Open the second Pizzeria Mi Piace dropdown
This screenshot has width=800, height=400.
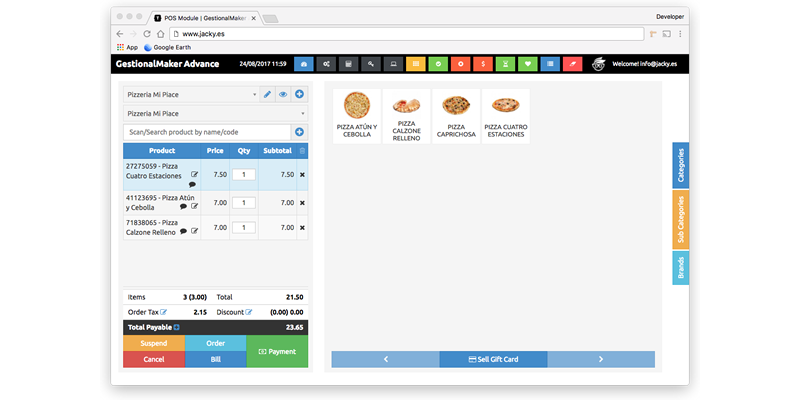pyautogui.click(x=215, y=113)
